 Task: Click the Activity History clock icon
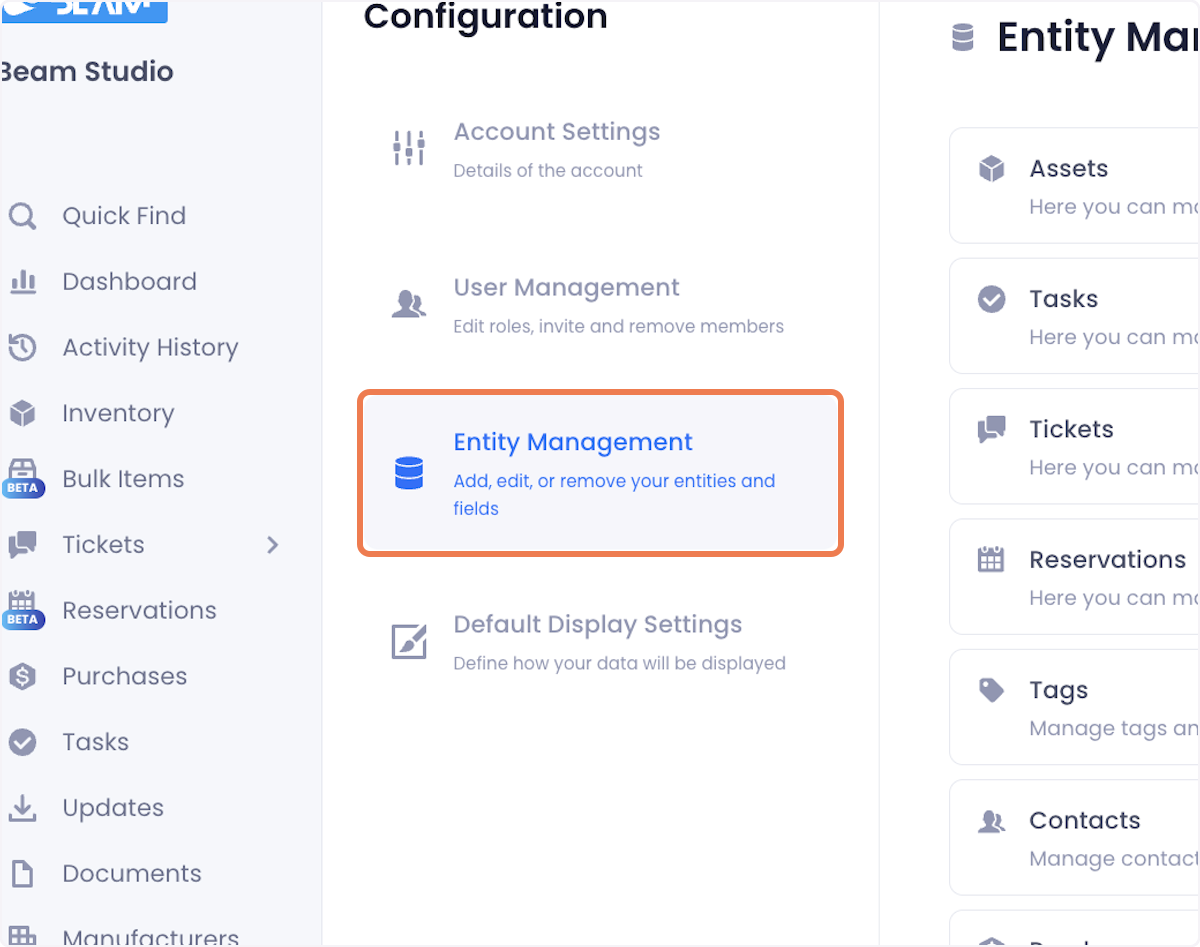(x=22, y=348)
